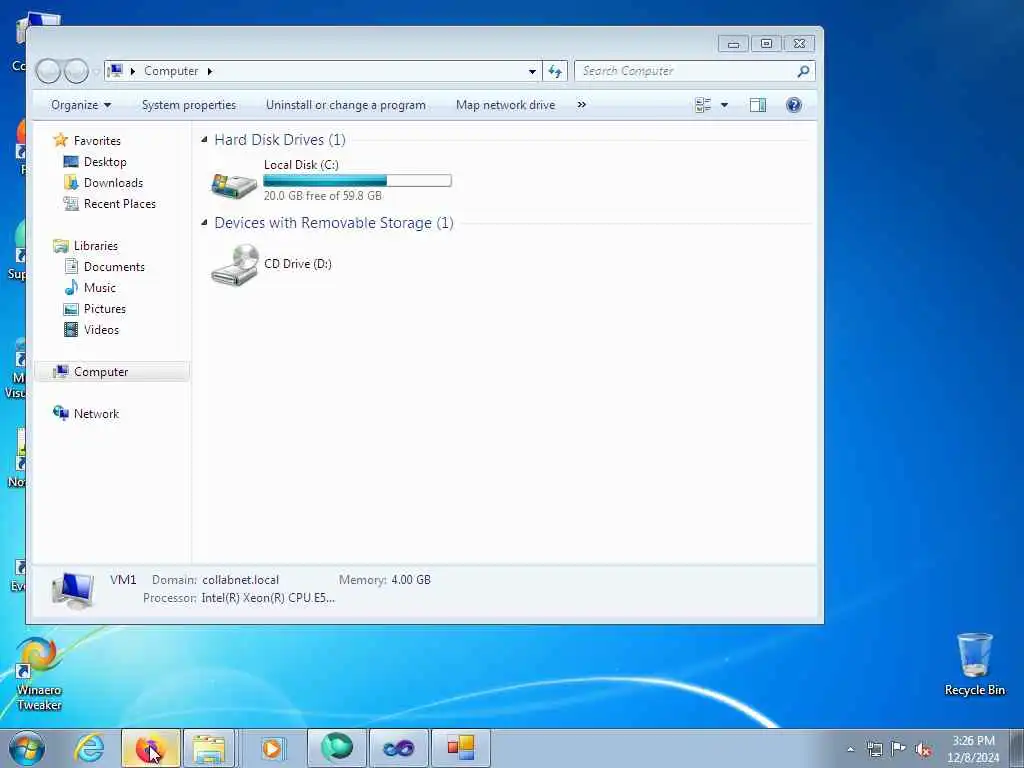
Task: Select Libraries in the navigation pane
Action: point(95,246)
